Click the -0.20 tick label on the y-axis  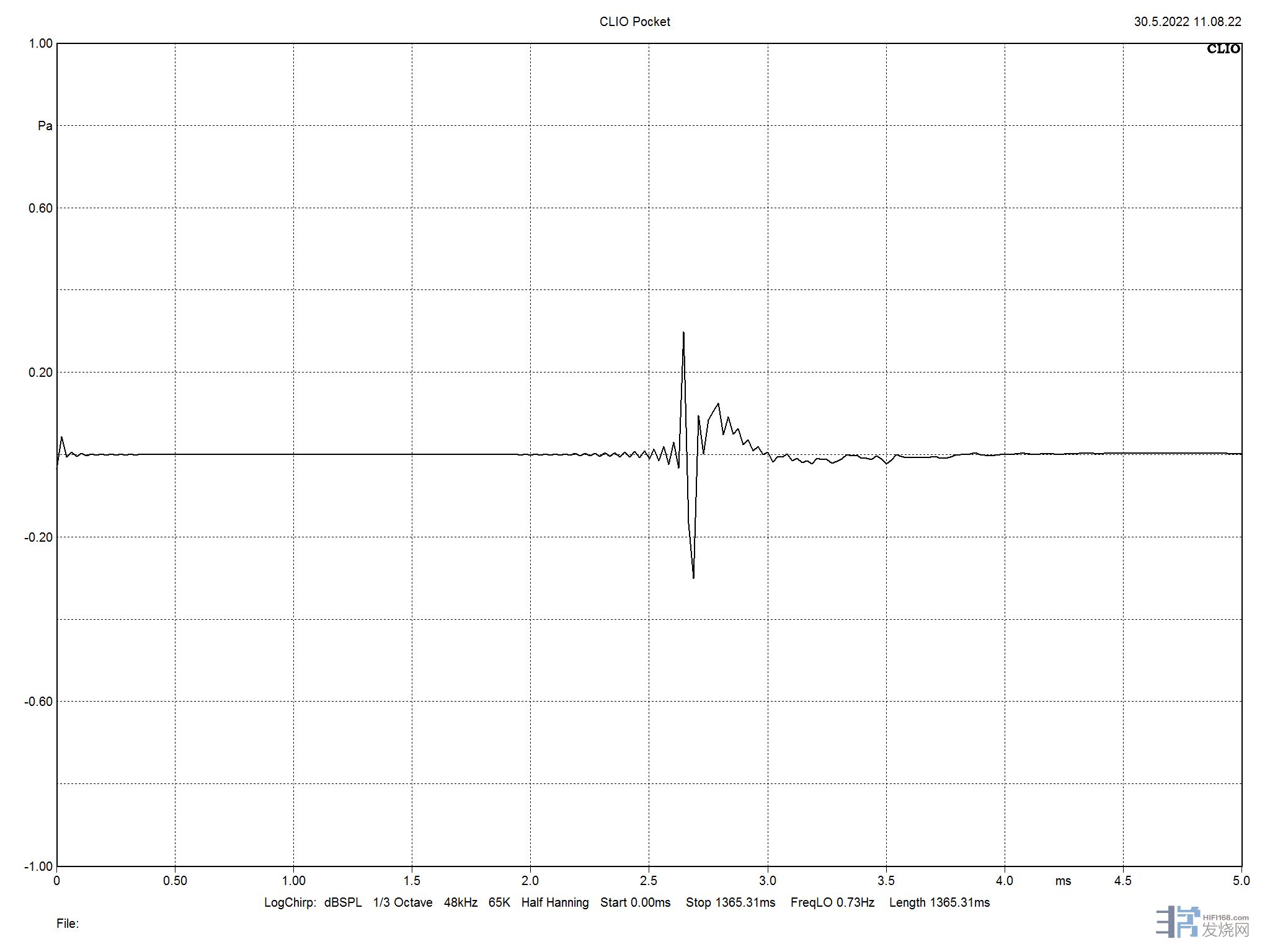38,537
